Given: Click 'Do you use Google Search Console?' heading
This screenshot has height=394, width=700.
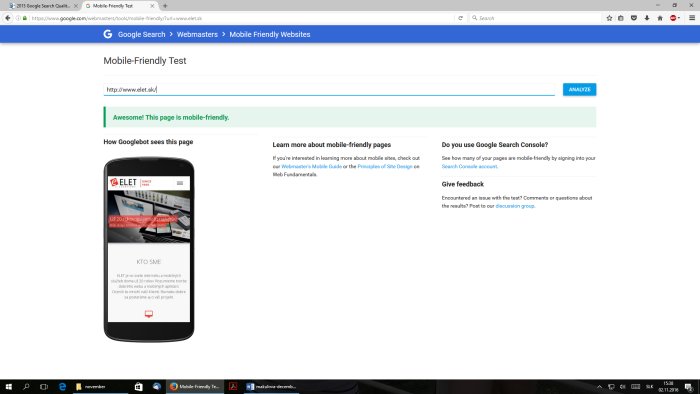Looking at the screenshot, I should pos(495,145).
